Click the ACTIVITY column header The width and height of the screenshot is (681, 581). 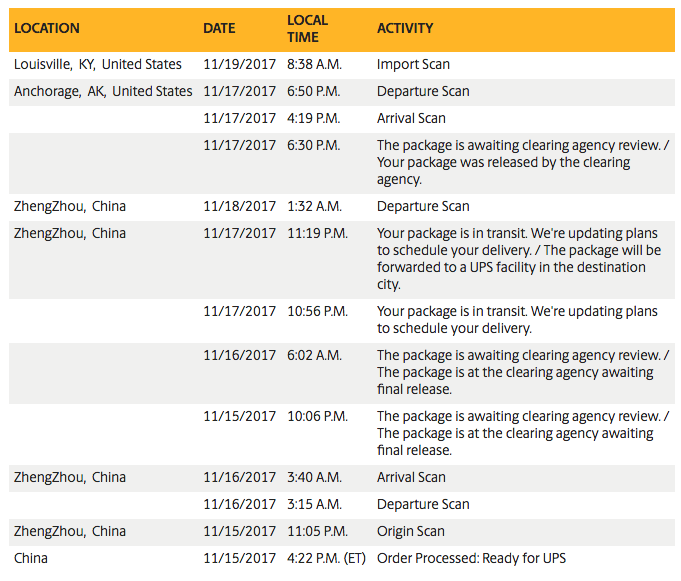tap(405, 29)
